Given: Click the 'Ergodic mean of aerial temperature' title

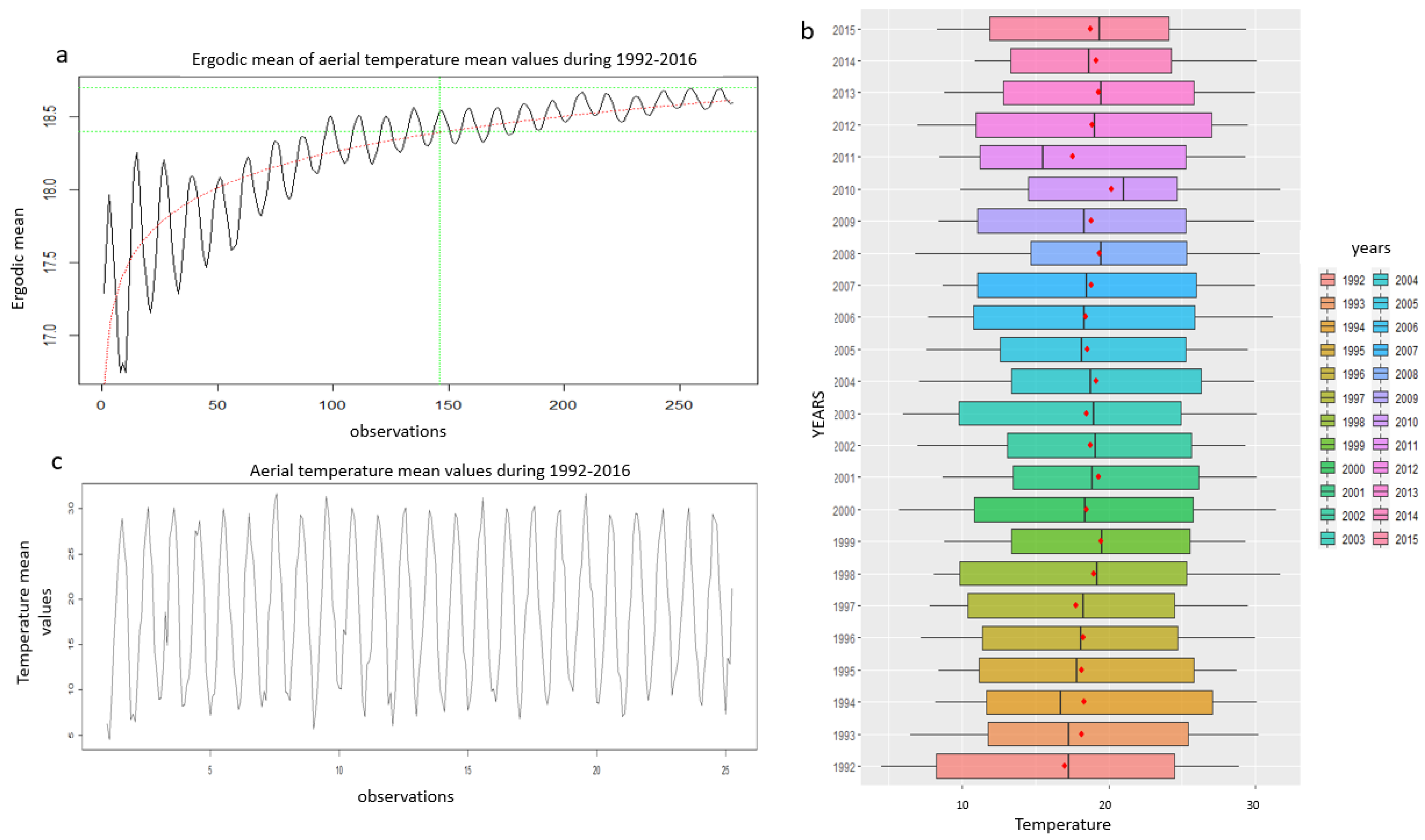Looking at the screenshot, I should point(444,60).
